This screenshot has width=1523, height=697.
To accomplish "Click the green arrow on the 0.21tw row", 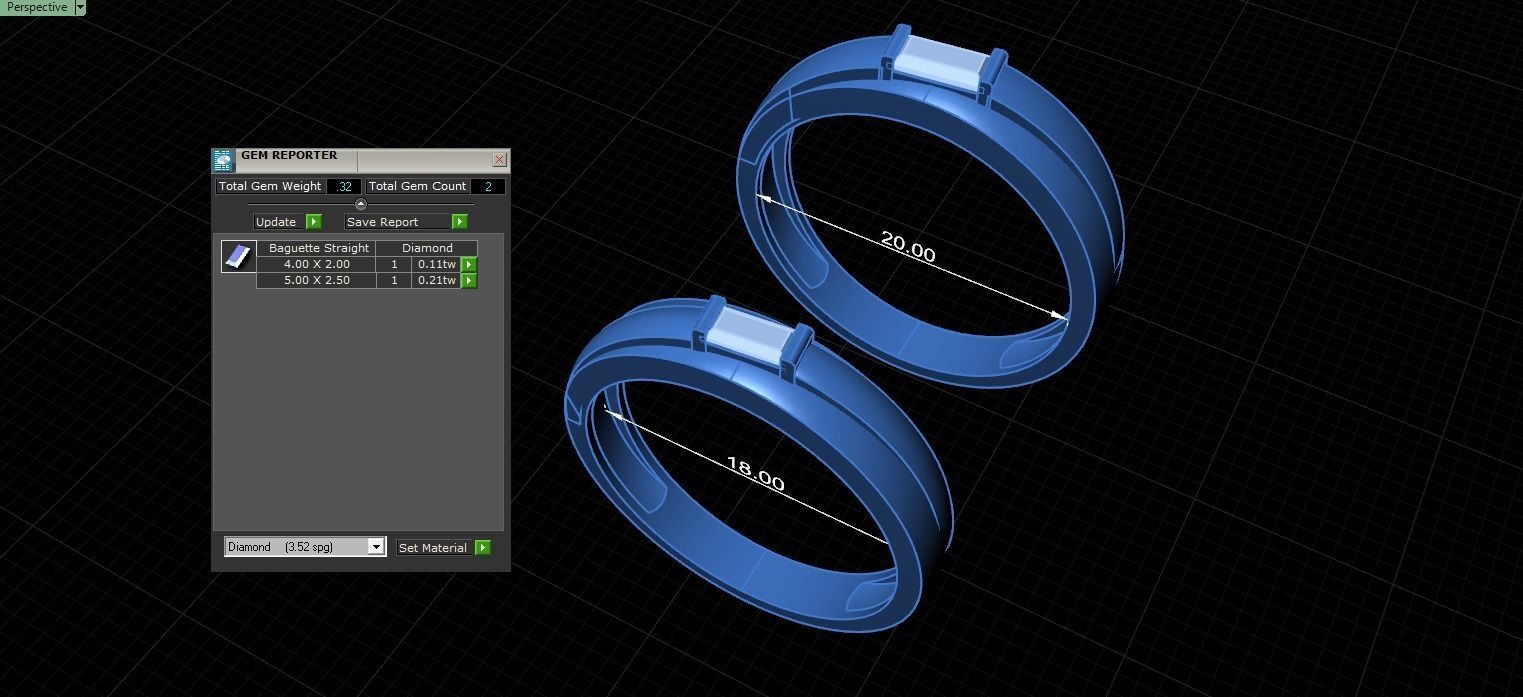I will 469,281.
